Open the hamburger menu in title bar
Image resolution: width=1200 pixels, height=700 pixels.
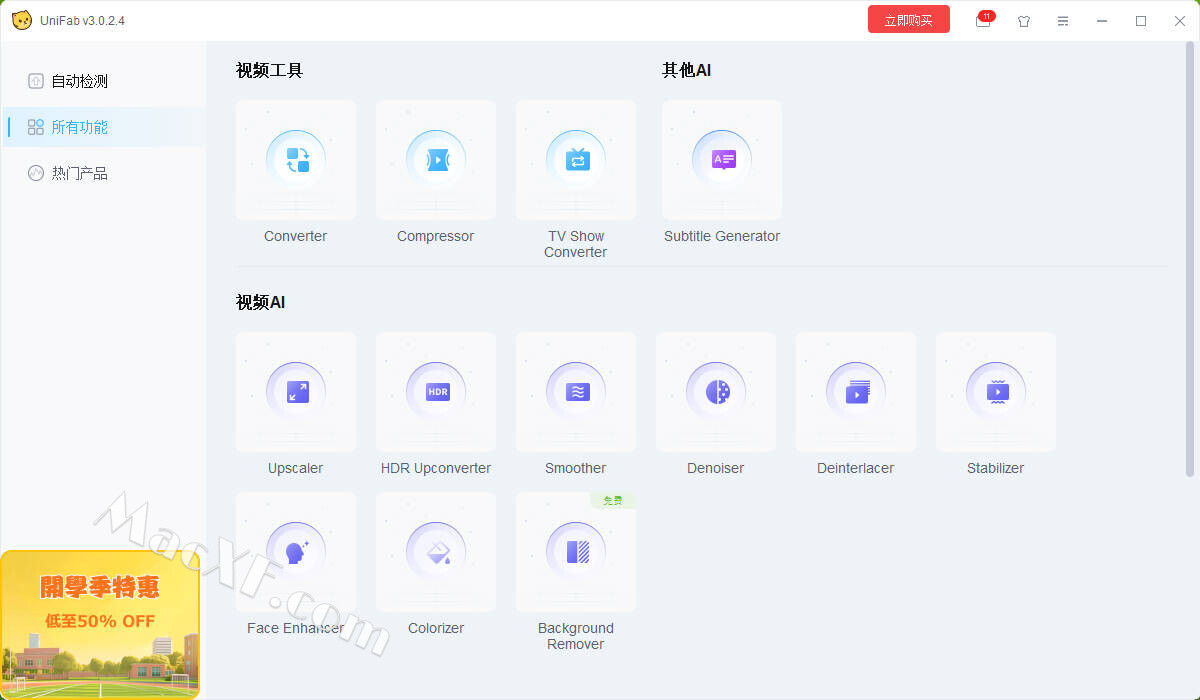pyautogui.click(x=1063, y=21)
